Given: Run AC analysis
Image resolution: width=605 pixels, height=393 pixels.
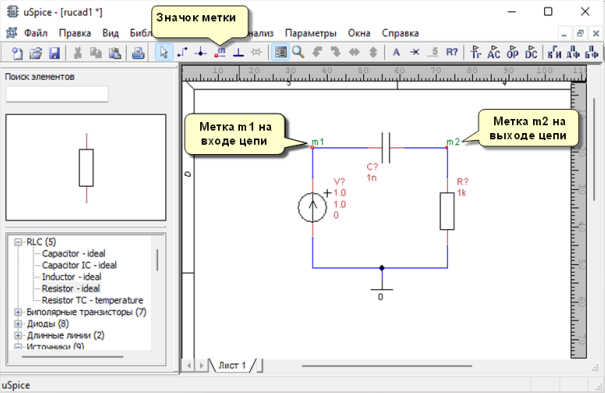Looking at the screenshot, I should tap(494, 52).
